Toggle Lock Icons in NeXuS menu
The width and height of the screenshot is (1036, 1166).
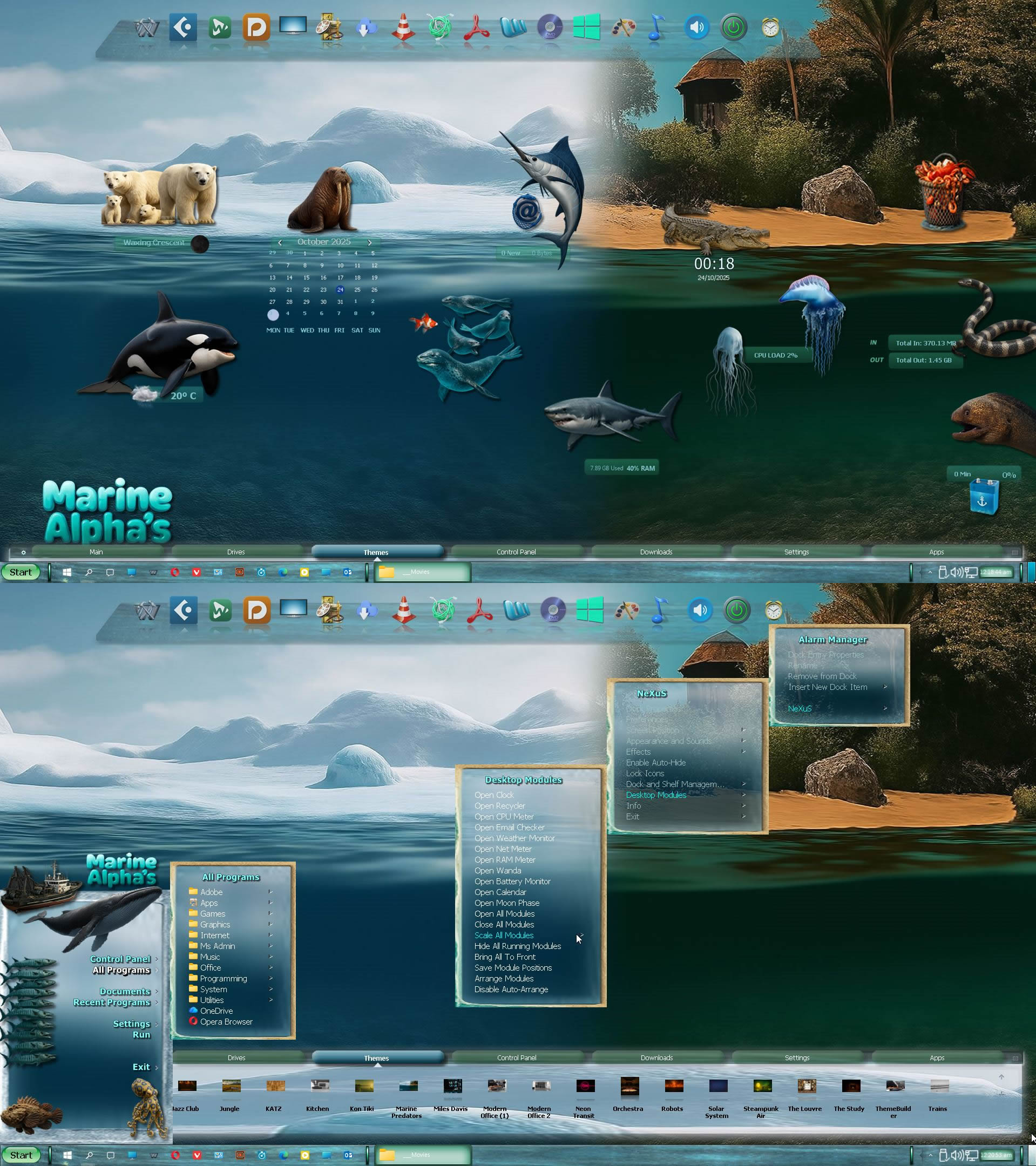click(645, 774)
